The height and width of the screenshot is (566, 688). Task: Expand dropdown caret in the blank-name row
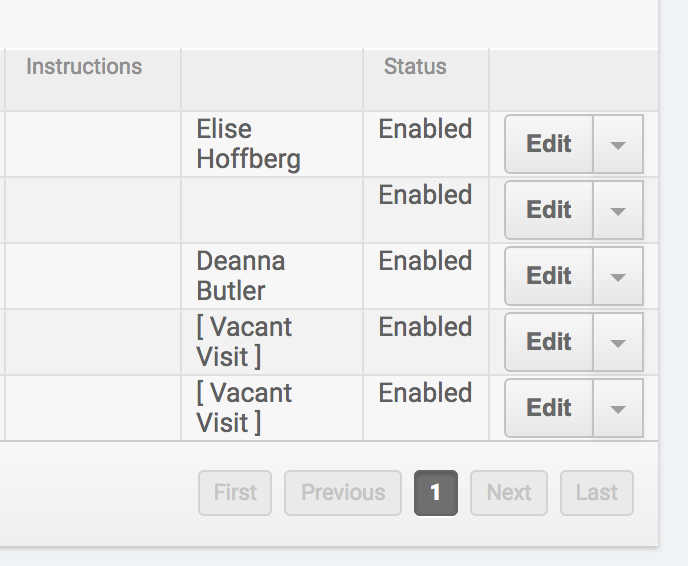[x=618, y=210]
